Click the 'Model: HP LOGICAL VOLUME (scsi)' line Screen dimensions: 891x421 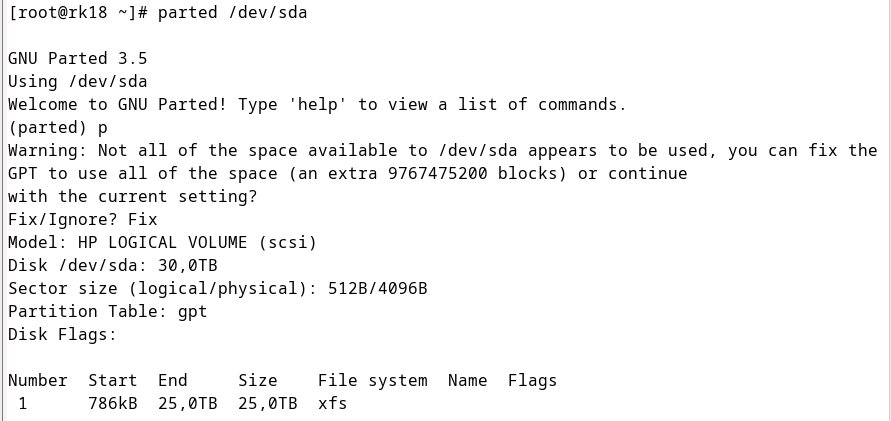(162, 243)
